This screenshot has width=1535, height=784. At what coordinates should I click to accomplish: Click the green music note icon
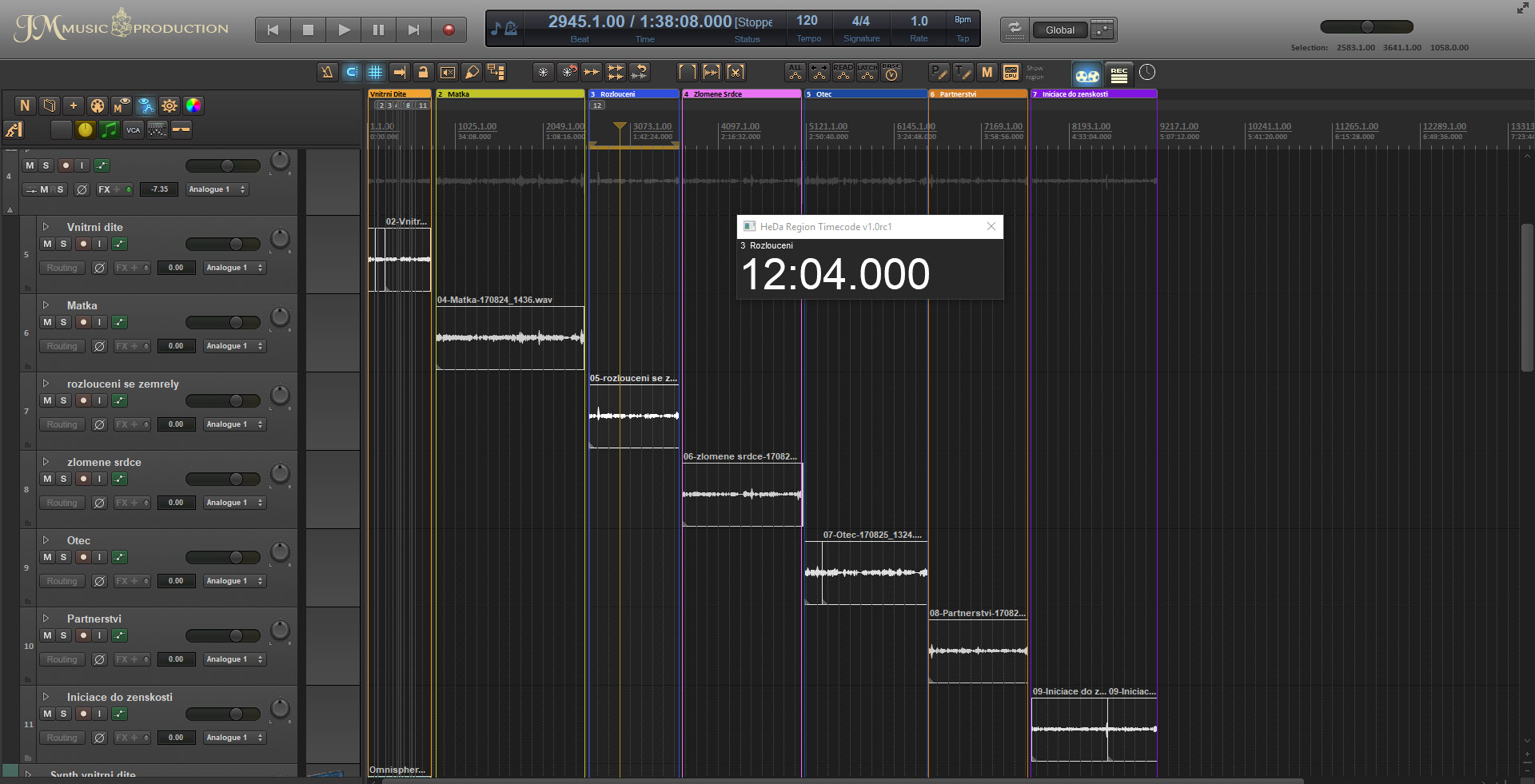(x=110, y=129)
